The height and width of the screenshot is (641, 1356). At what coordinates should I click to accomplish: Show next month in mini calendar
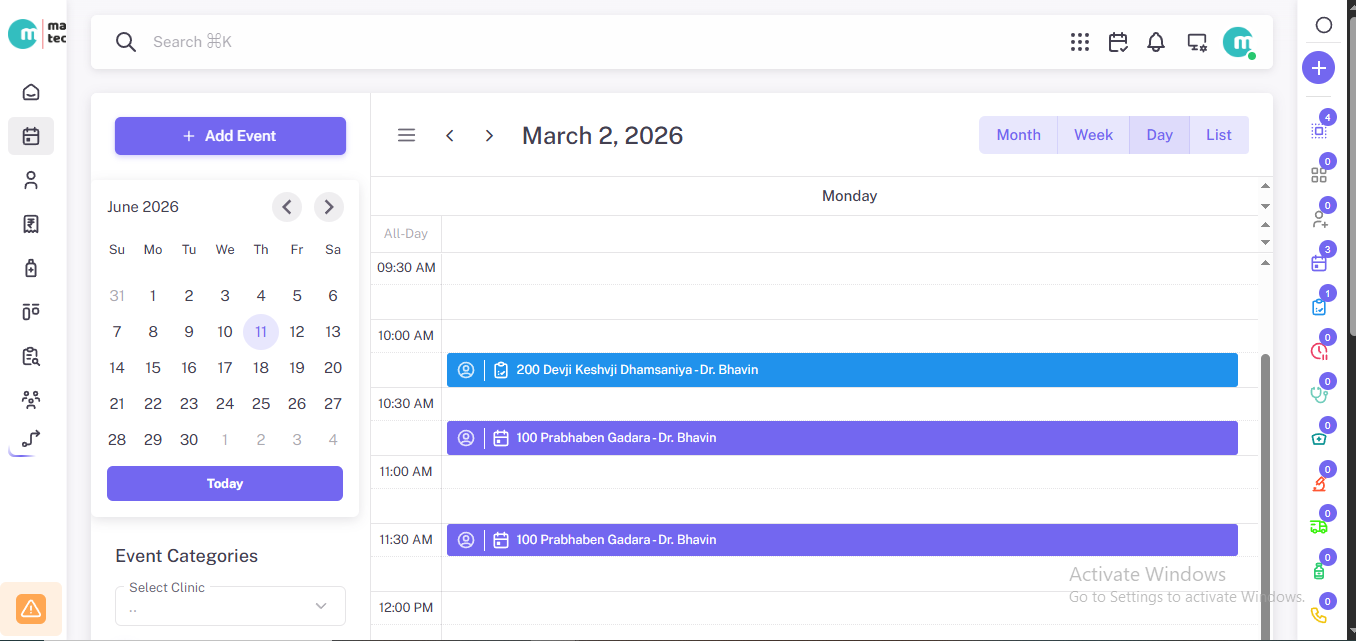pyautogui.click(x=328, y=207)
